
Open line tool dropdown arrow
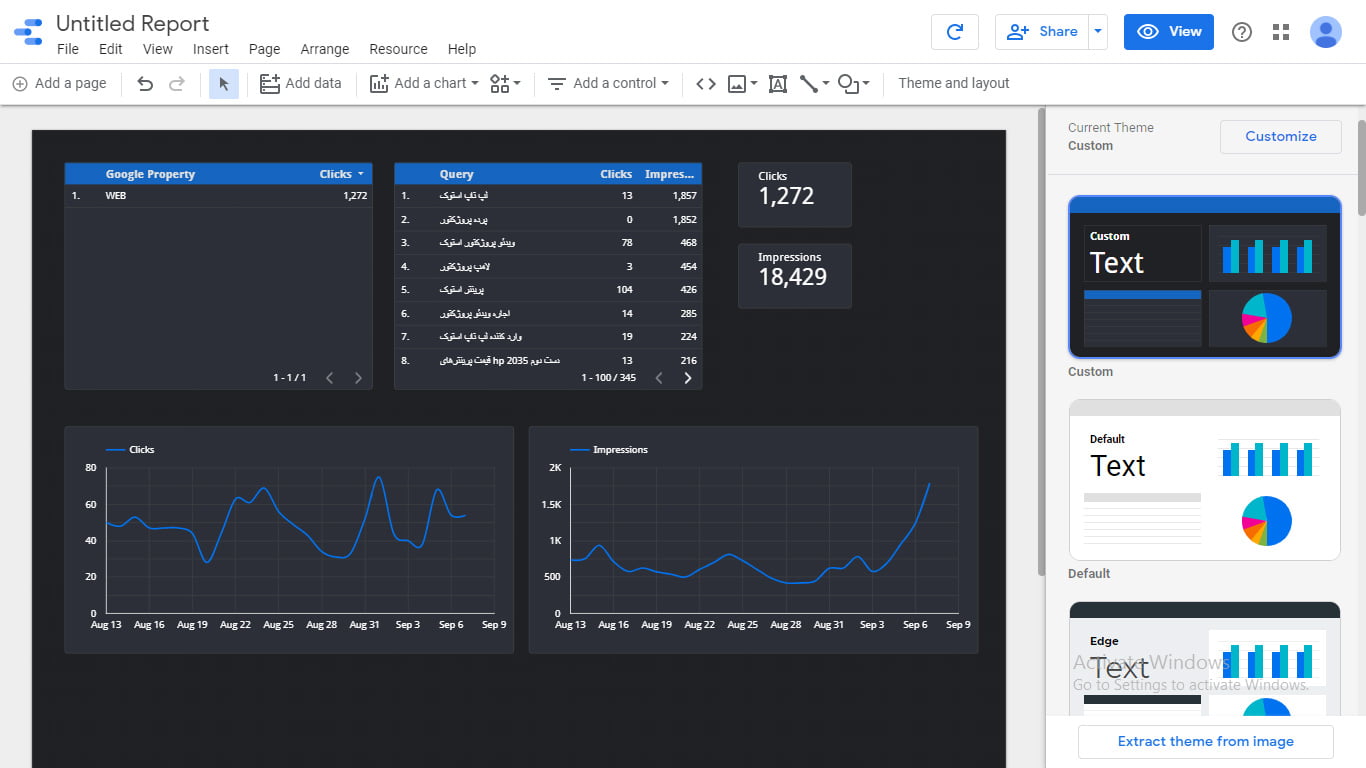click(x=826, y=84)
